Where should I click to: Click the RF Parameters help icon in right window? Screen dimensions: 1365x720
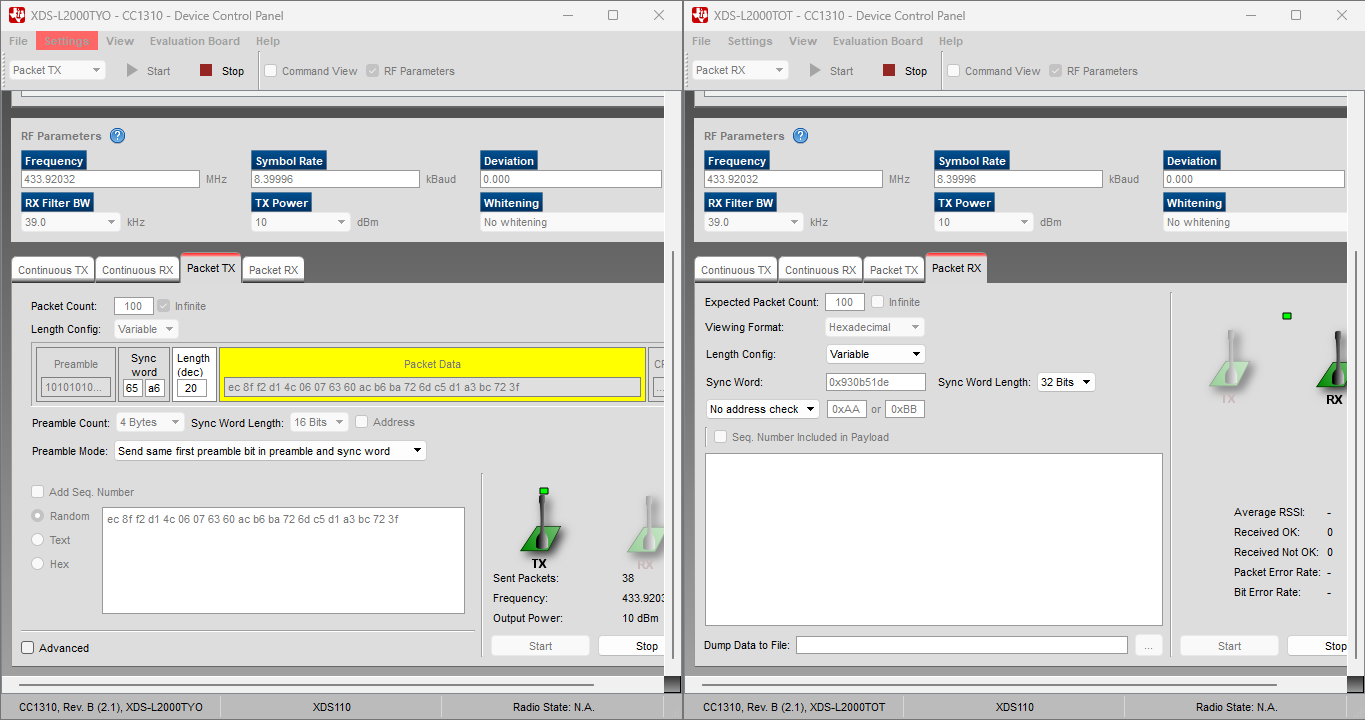click(800, 136)
